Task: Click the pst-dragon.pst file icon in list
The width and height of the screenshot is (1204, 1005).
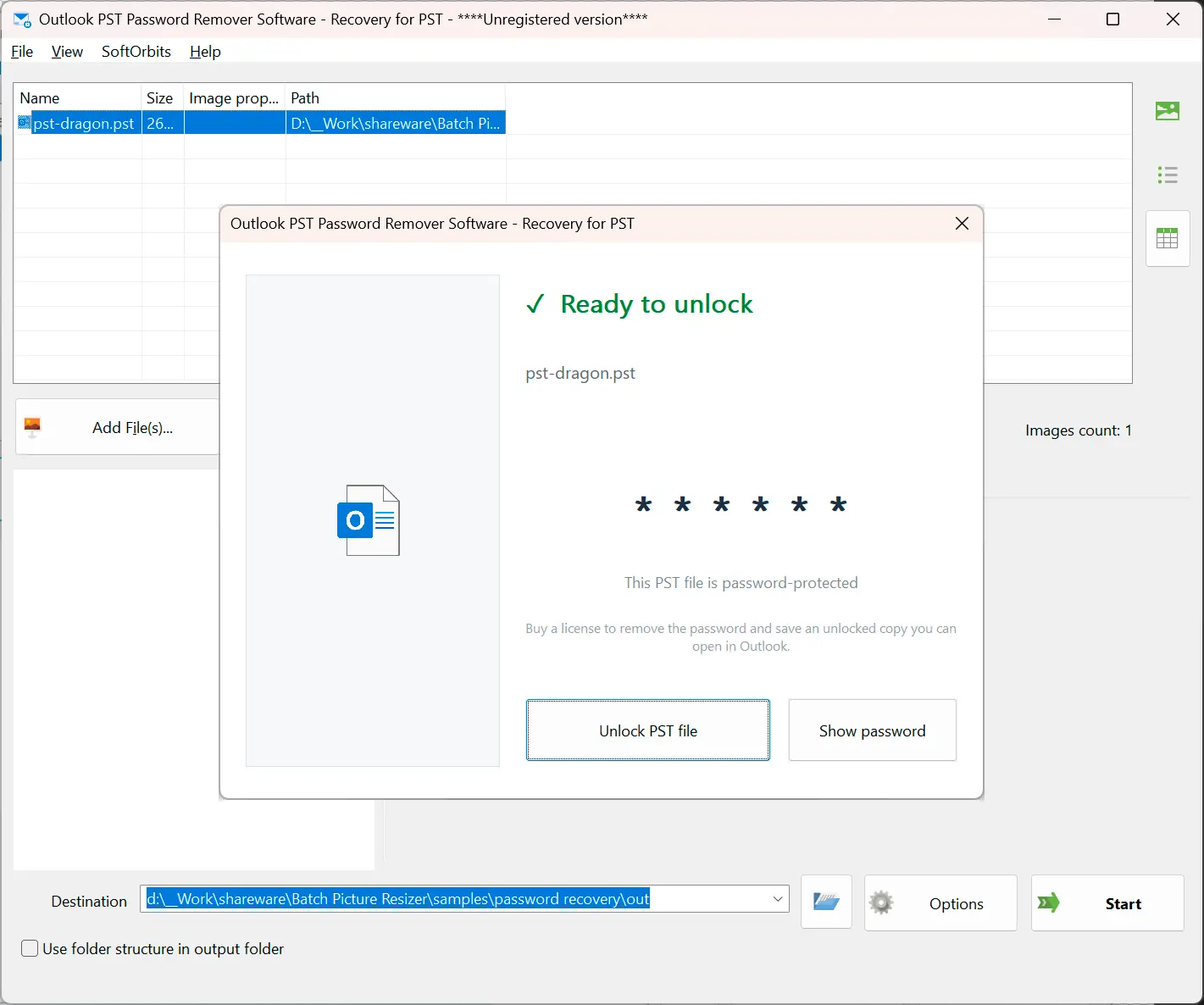Action: 25,123
